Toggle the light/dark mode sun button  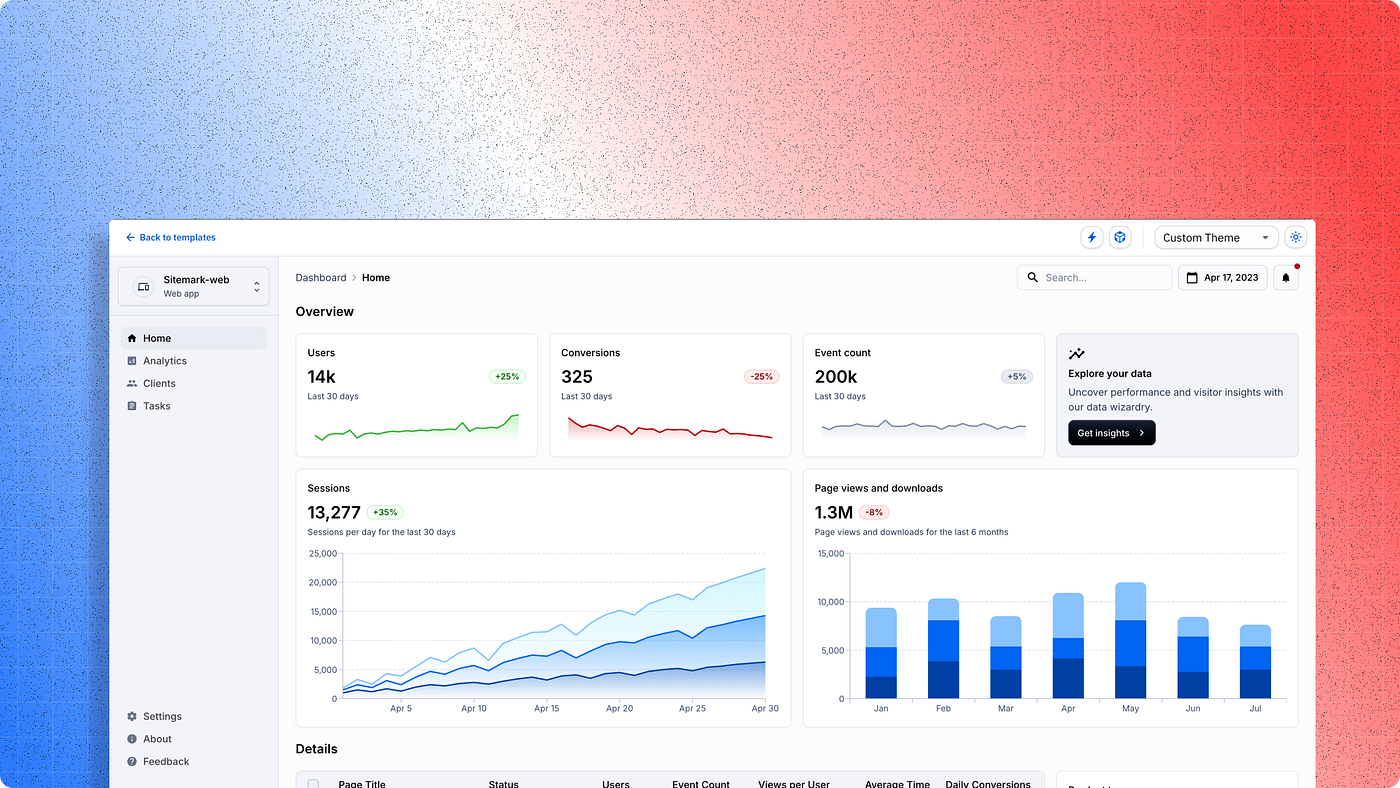(x=1296, y=238)
